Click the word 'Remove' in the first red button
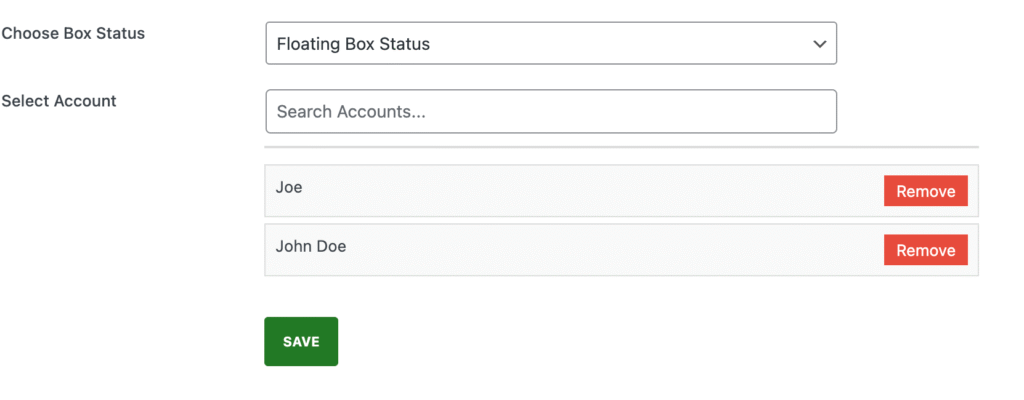Image resolution: width=1024 pixels, height=400 pixels. (925, 192)
